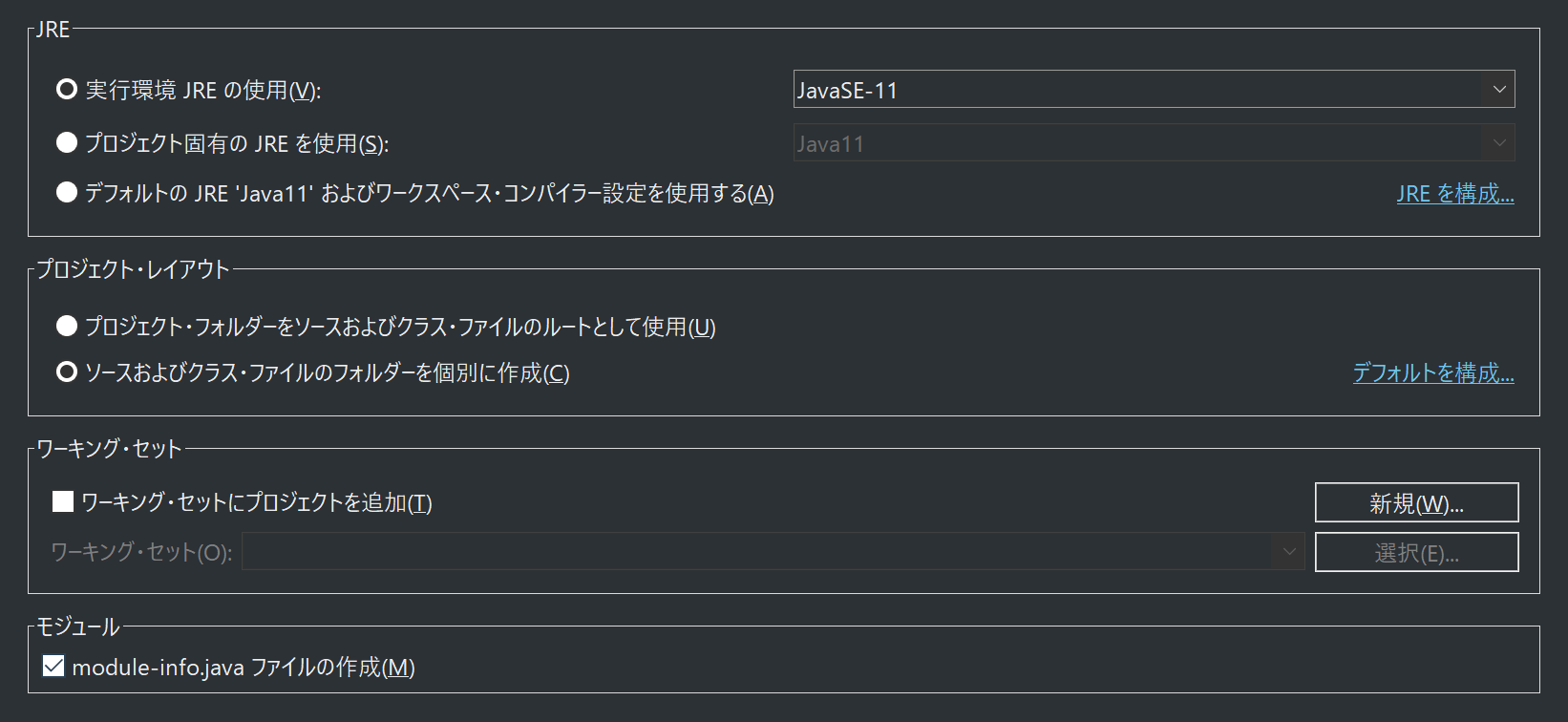
Task: Click the JavaSE-11 dropdown arrow
Action: click(x=1498, y=88)
